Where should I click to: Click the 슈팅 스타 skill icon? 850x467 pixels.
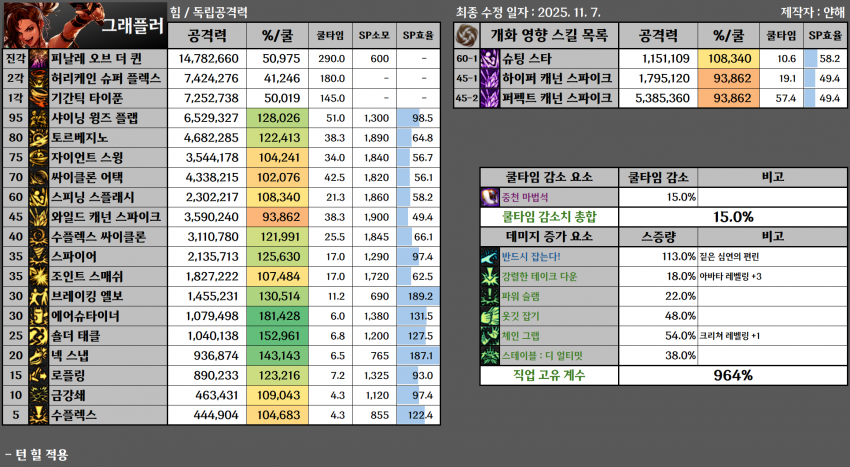[x=490, y=60]
